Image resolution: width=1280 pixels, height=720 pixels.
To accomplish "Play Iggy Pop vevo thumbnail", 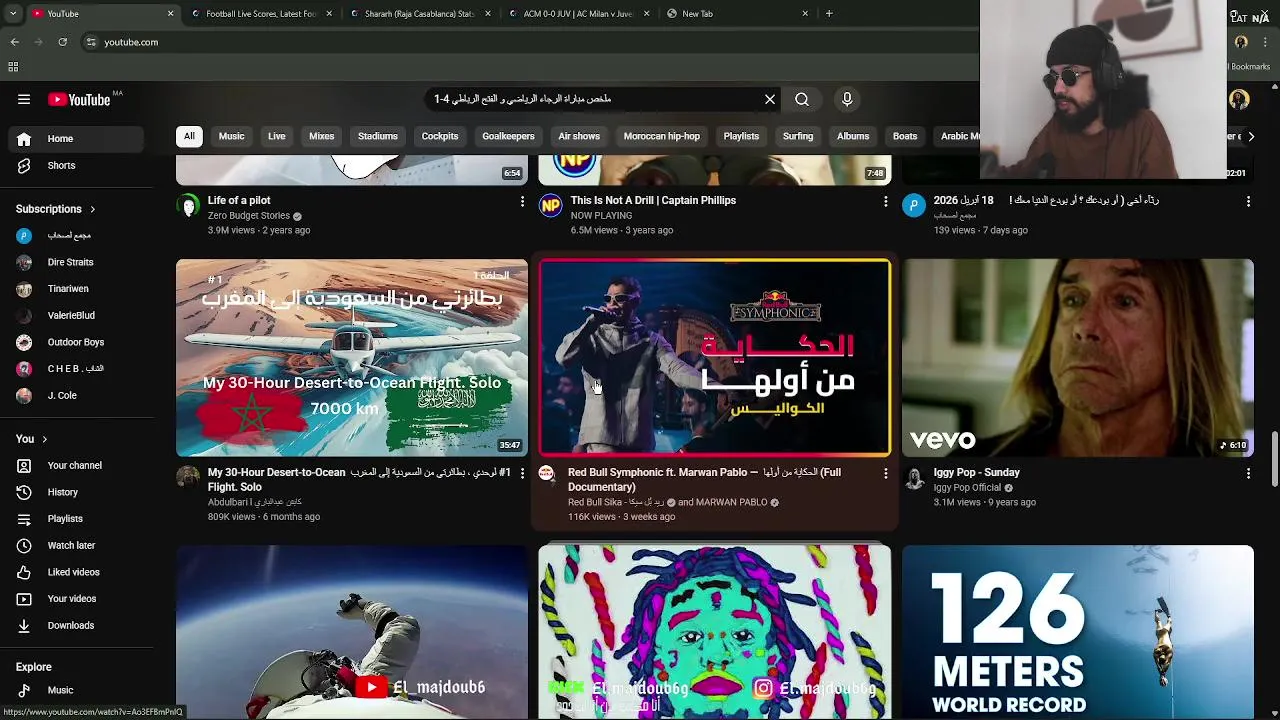I will (1078, 358).
